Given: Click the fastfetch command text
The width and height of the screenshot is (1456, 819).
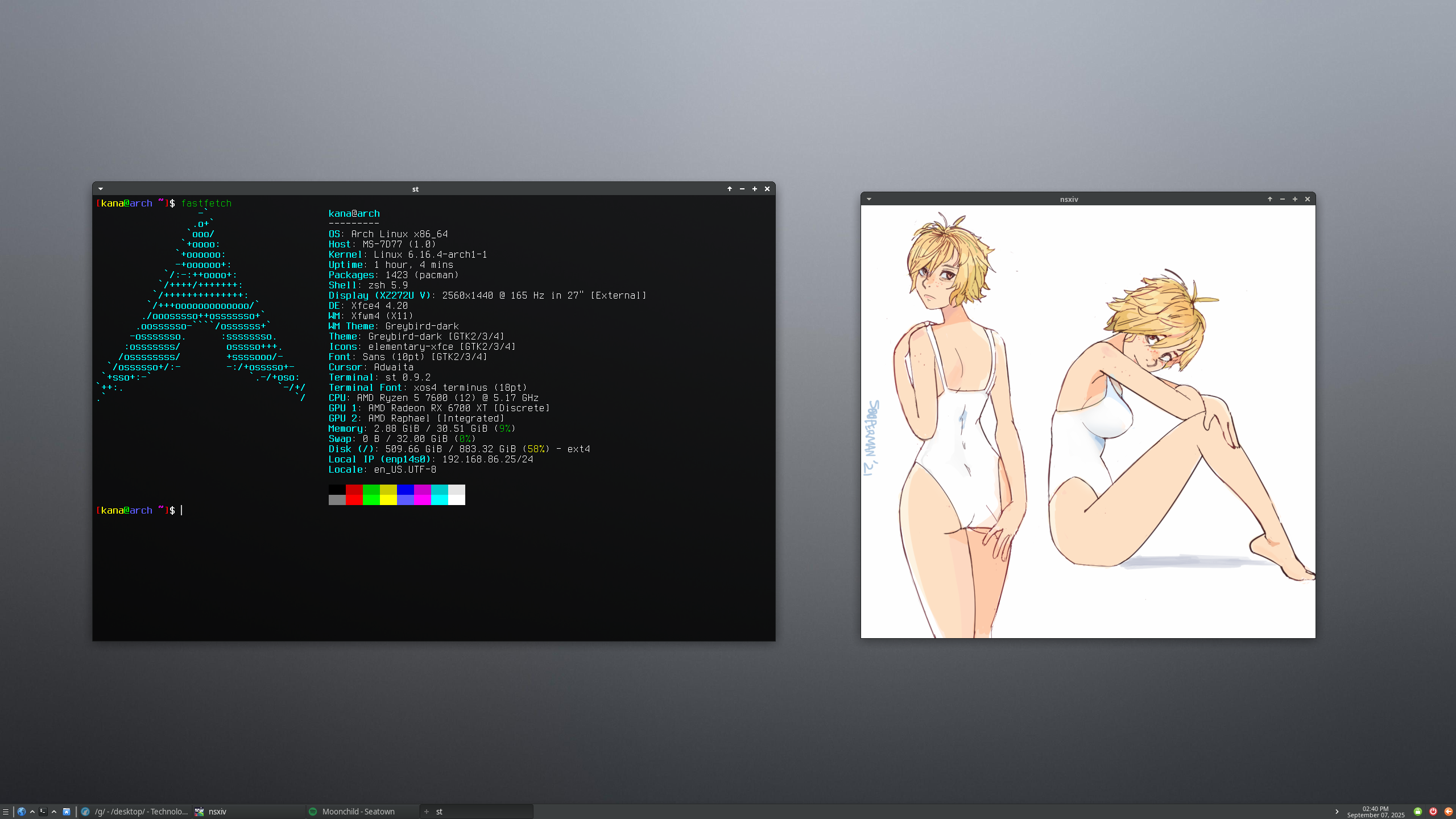Looking at the screenshot, I should [206, 203].
